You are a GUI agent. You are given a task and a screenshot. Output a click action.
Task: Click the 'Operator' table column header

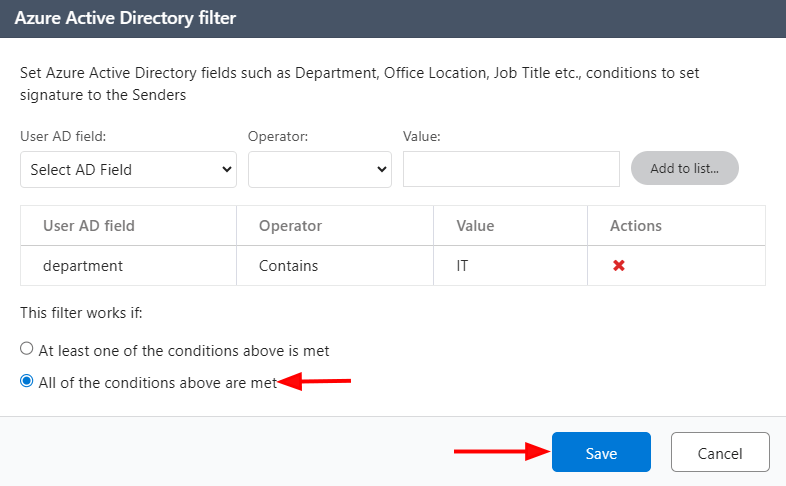tap(290, 226)
